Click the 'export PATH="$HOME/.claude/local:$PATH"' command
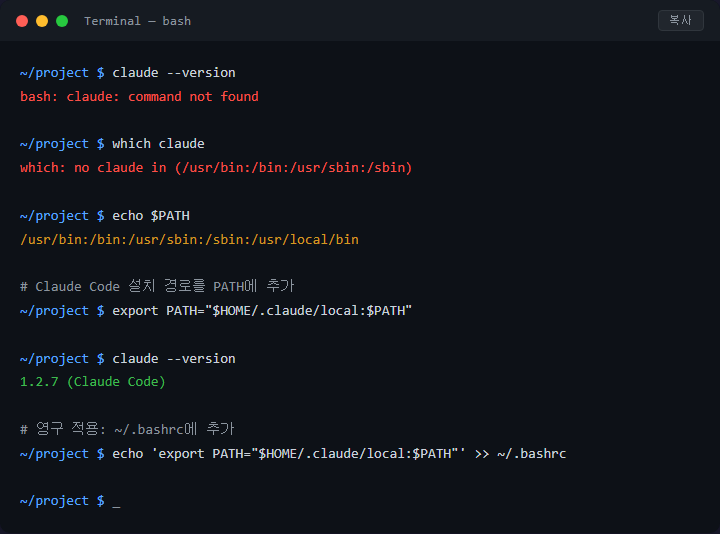 pyautogui.click(x=262, y=311)
